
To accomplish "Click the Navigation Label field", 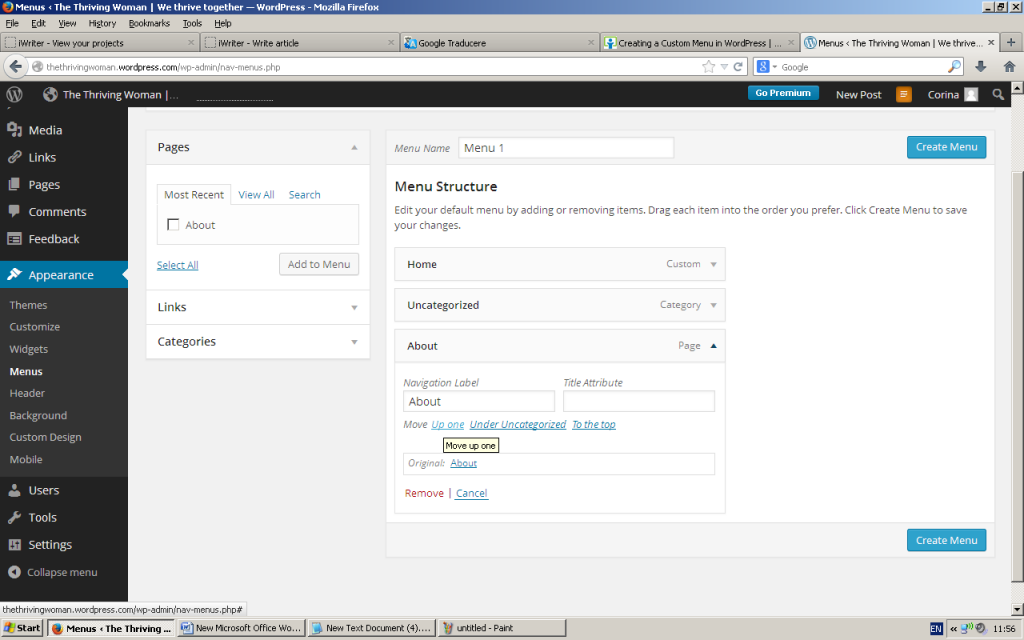I will pyautogui.click(x=479, y=401).
